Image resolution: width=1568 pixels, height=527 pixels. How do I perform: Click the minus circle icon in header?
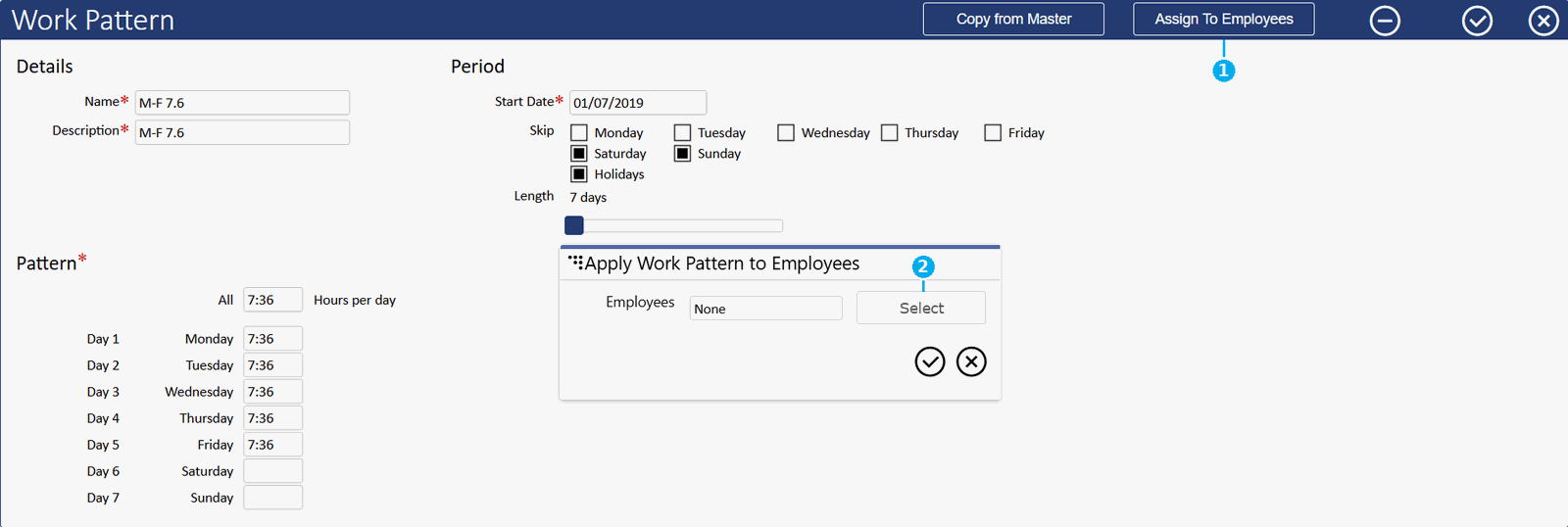(1385, 20)
